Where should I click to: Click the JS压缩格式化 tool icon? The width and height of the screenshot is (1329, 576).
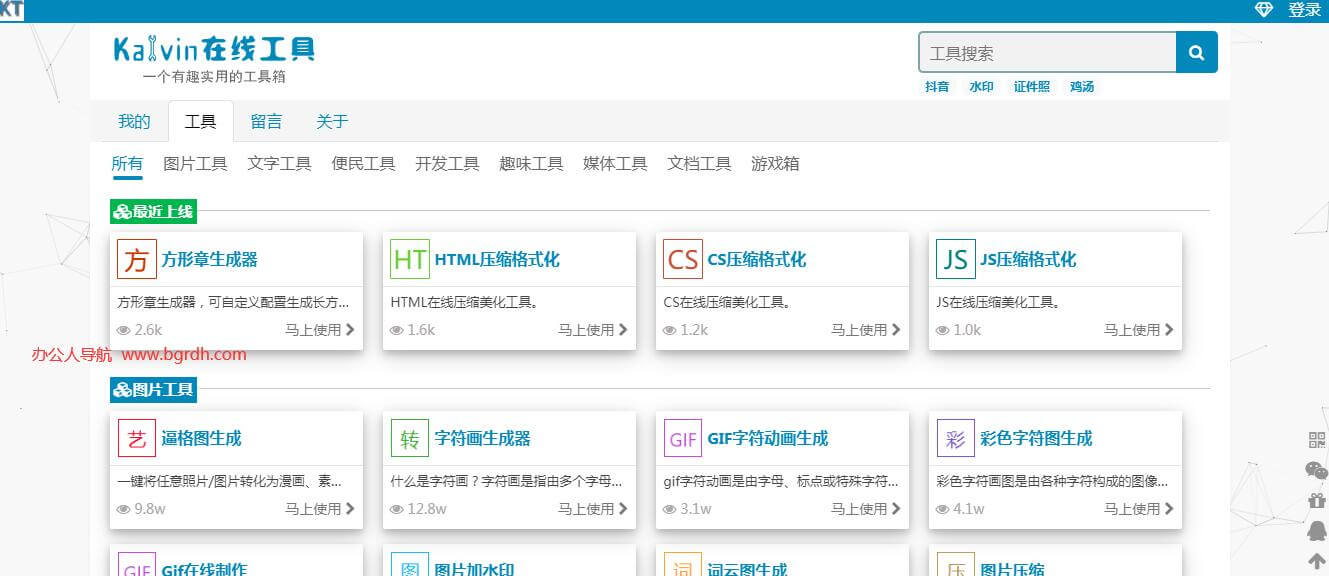(955, 259)
